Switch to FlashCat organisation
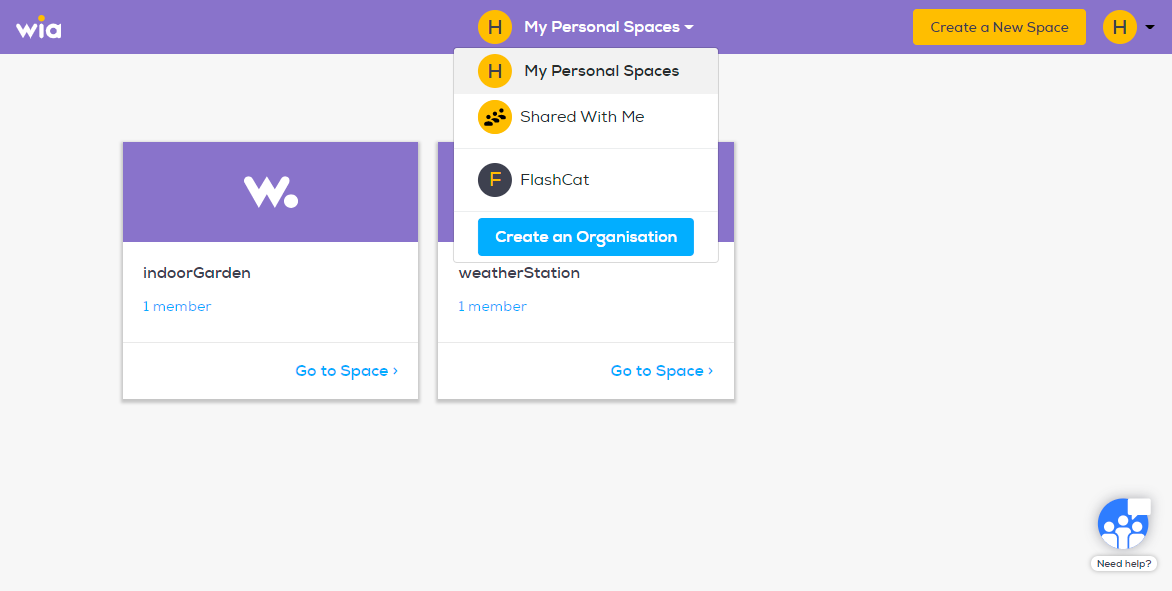 pyautogui.click(x=586, y=180)
